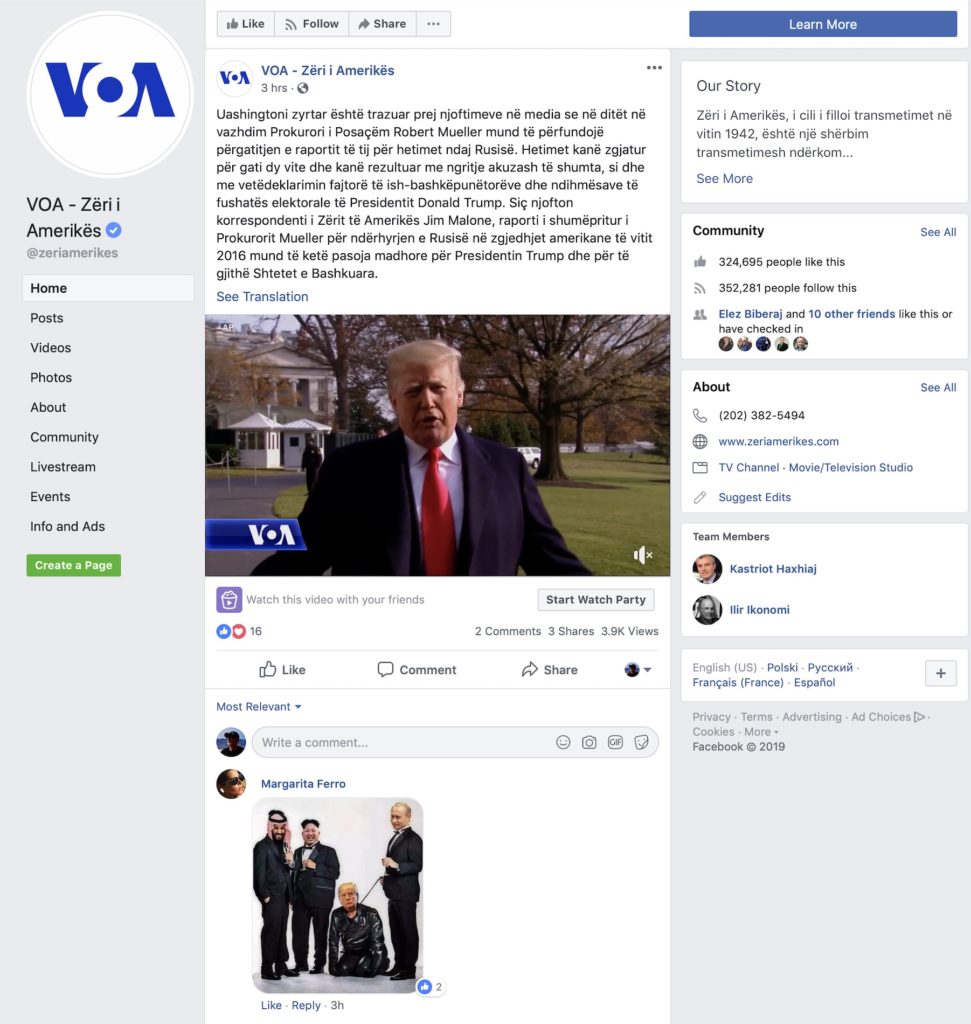Unmute the video using the speaker icon

(x=643, y=555)
